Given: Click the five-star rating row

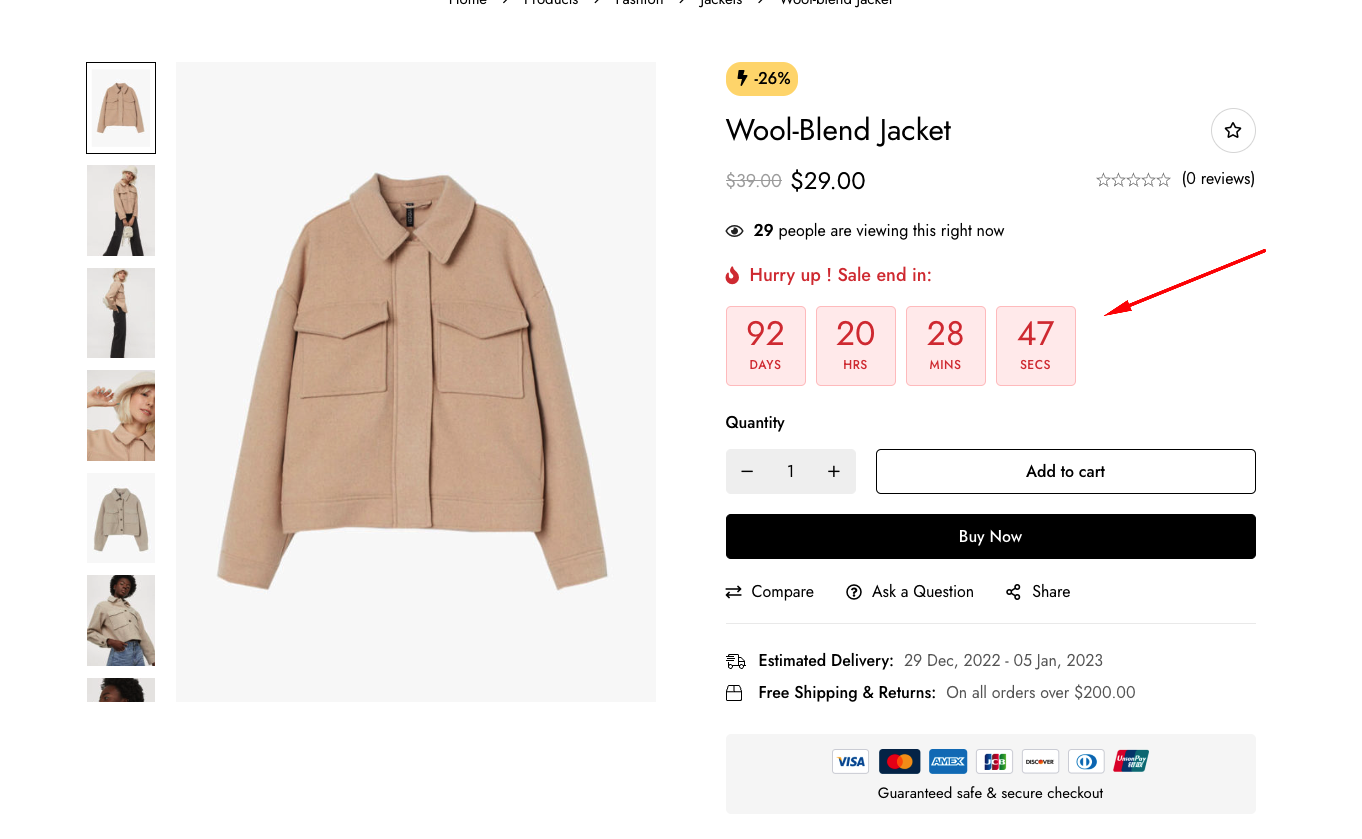Looking at the screenshot, I should [1133, 180].
